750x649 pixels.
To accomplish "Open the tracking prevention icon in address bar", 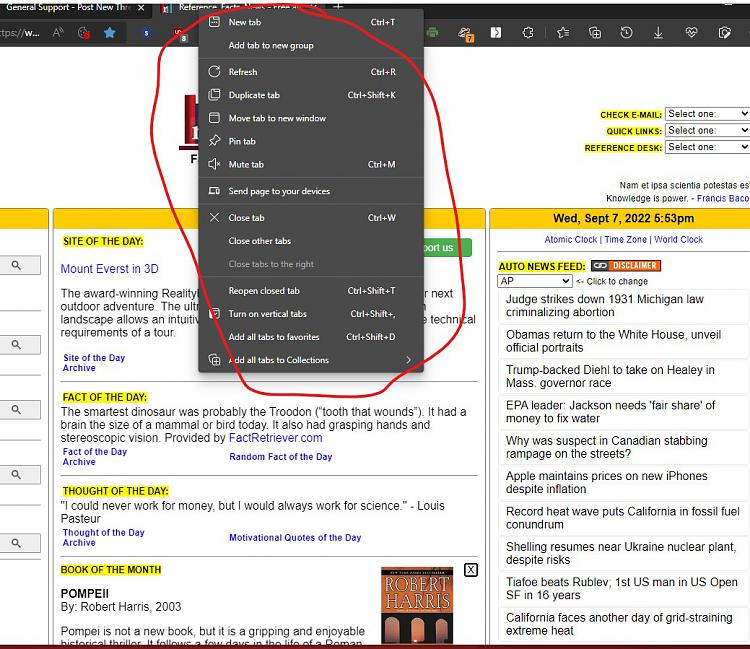I will point(84,33).
